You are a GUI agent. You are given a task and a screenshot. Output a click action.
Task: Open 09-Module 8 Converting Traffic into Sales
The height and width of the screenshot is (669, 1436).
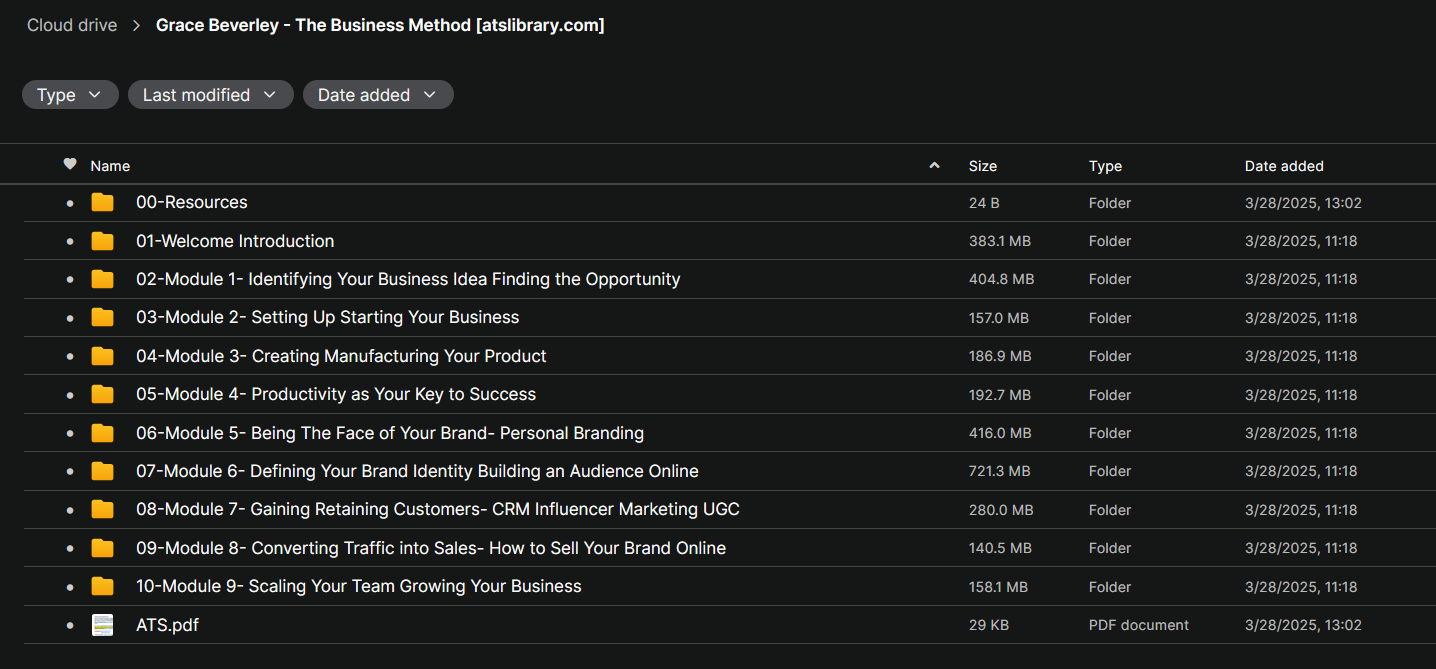coord(430,548)
